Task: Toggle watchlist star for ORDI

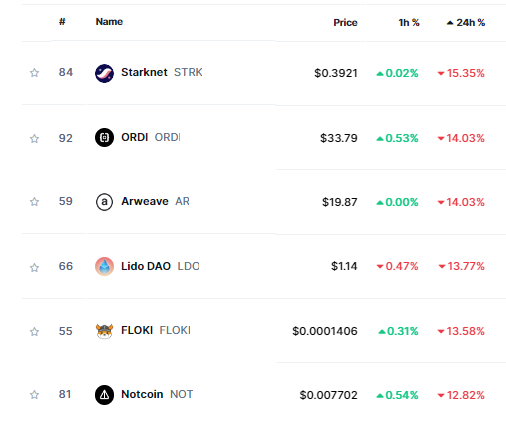Action: pos(34,138)
